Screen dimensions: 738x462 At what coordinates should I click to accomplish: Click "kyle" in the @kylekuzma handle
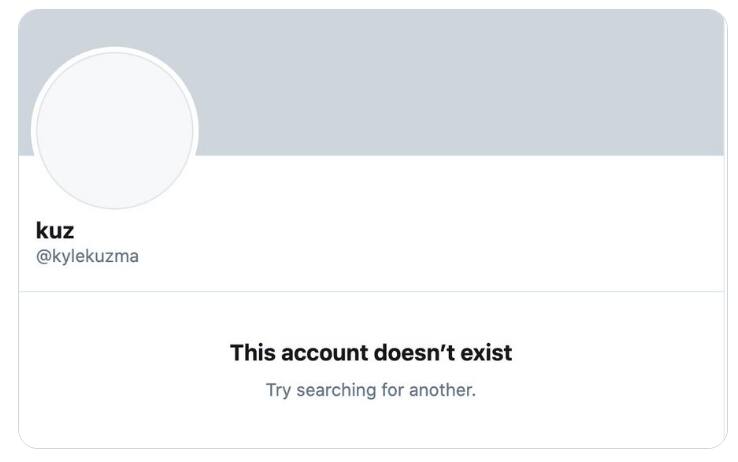point(68,257)
